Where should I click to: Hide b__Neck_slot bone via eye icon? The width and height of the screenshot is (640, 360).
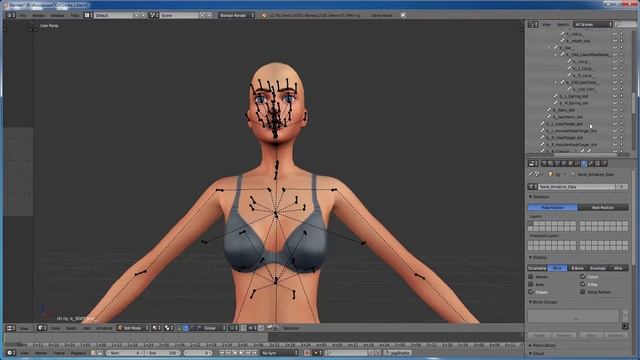[x=614, y=110]
